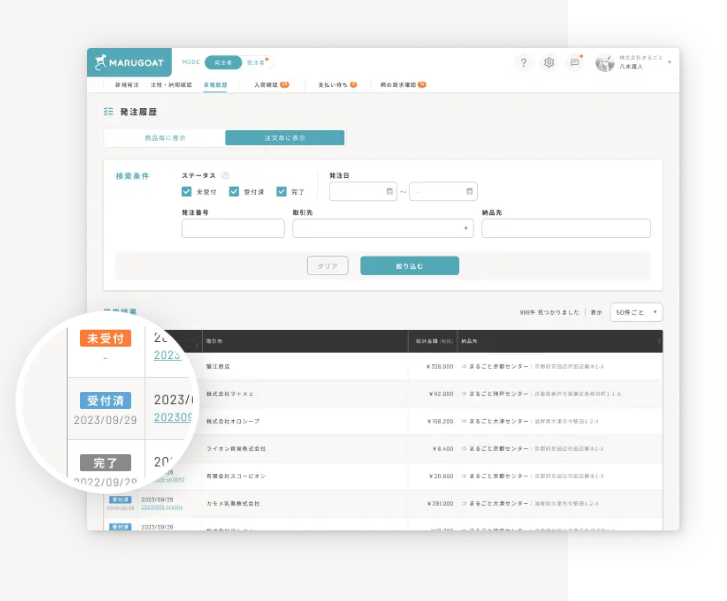This screenshot has height=601, width=727.
Task: Click the user profile avatar
Action: (x=604, y=63)
